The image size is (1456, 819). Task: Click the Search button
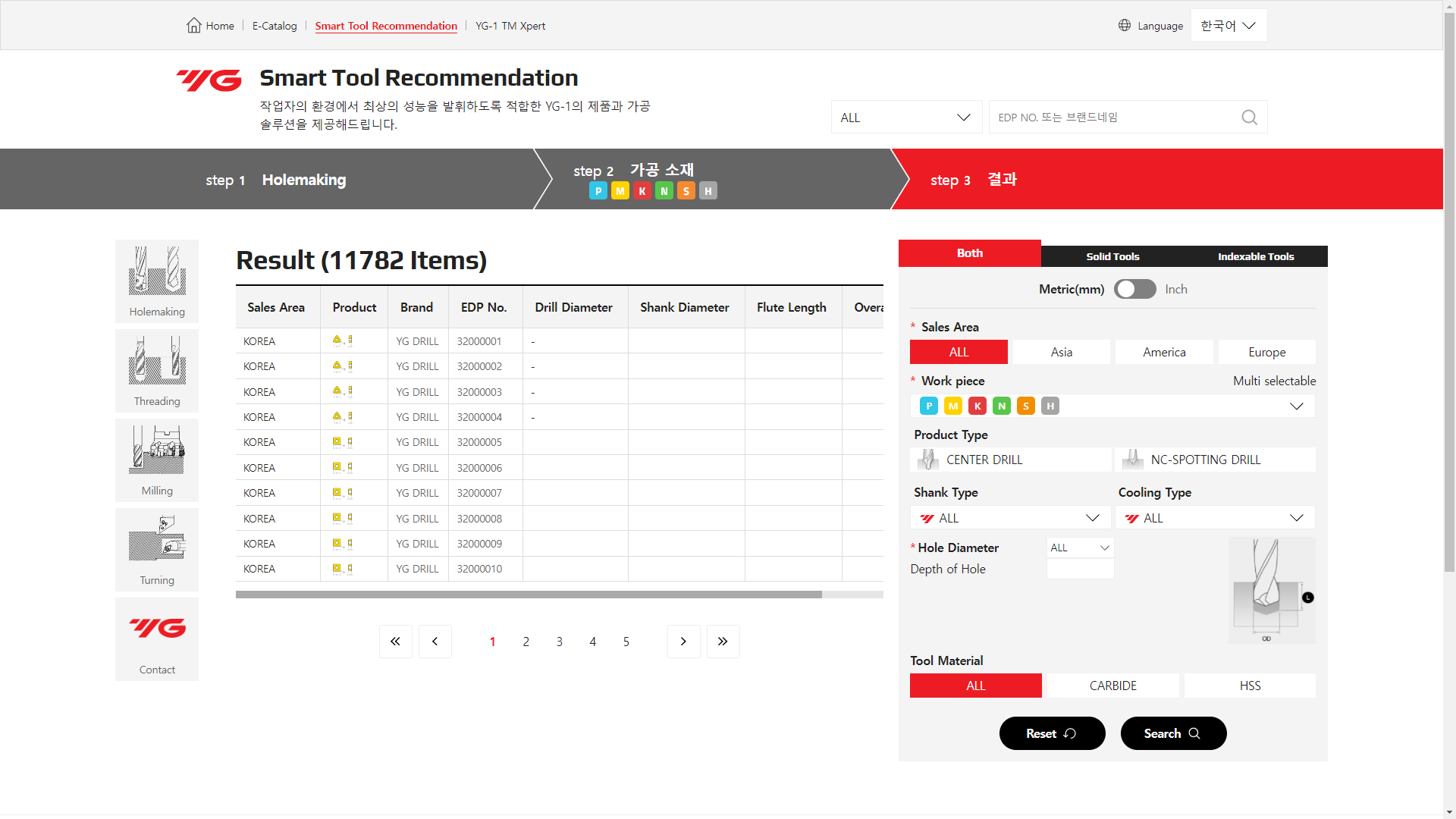tap(1173, 733)
